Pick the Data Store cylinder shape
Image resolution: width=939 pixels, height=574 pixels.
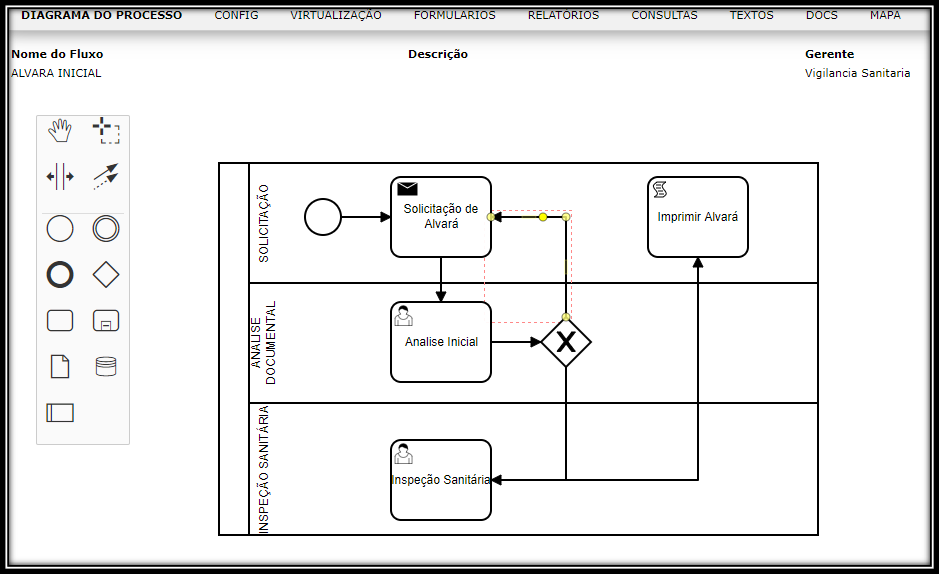coord(106,366)
